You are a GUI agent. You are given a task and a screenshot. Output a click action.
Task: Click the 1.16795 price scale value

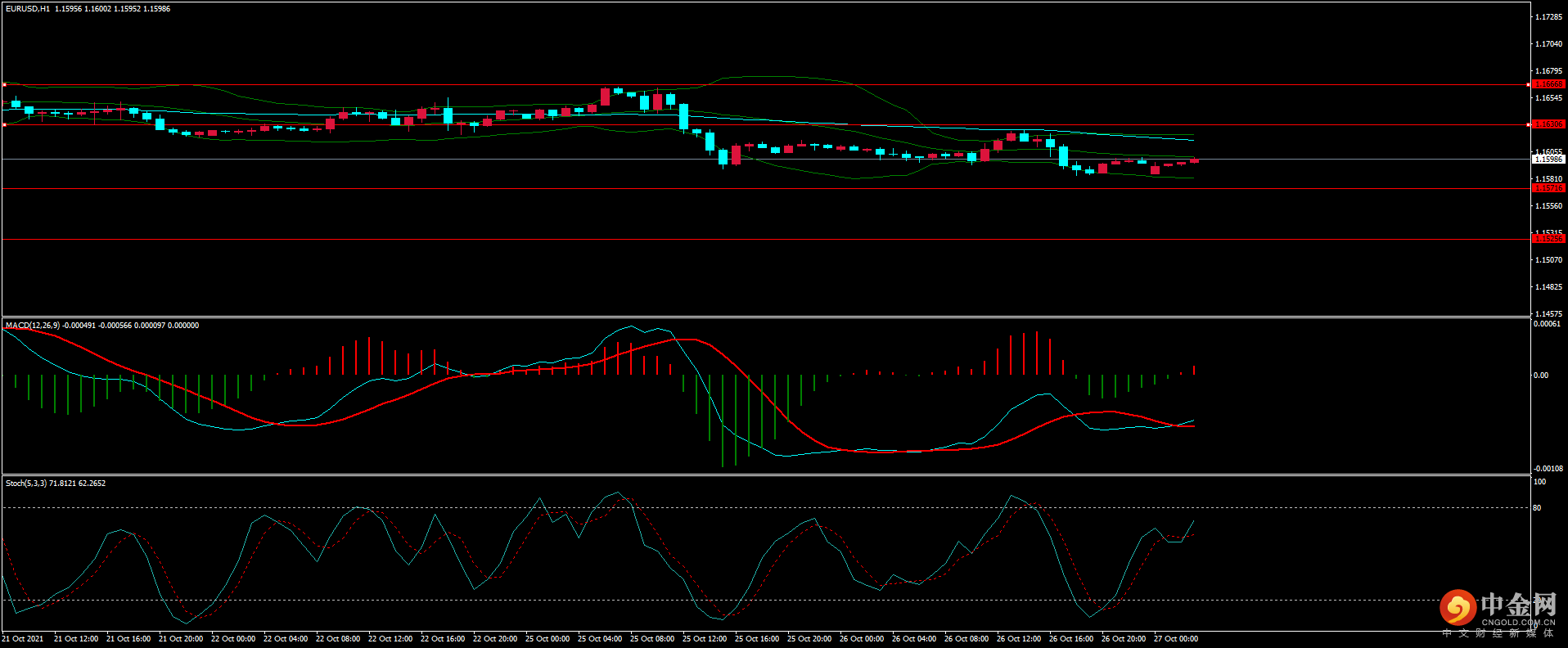pyautogui.click(x=1548, y=71)
